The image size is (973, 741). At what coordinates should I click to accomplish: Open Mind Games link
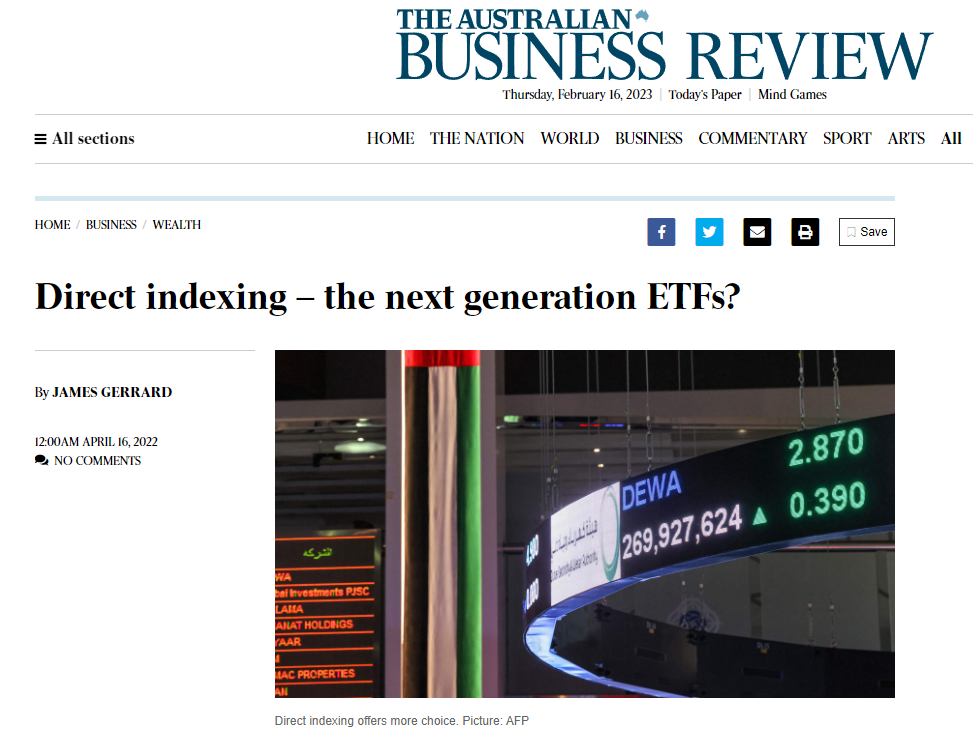point(792,94)
